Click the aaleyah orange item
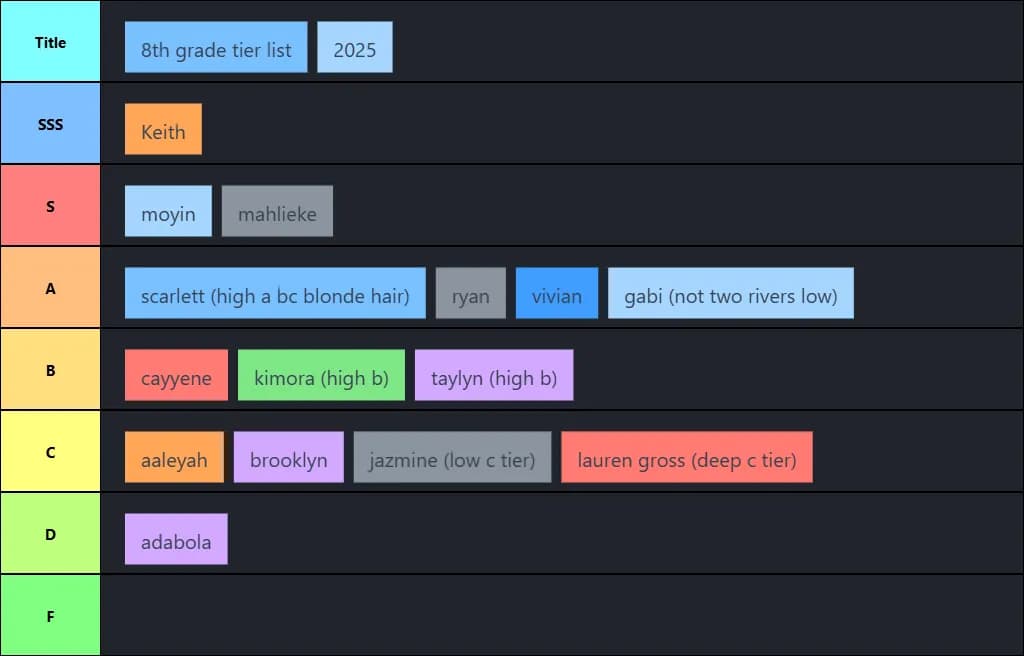This screenshot has width=1024, height=656. (174, 458)
